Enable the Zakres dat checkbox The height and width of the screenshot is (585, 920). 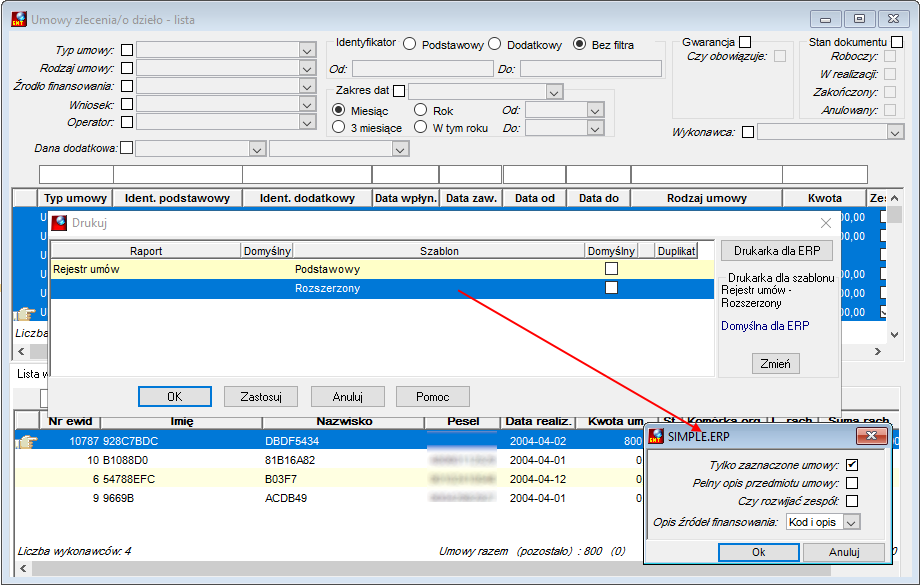pos(399,90)
